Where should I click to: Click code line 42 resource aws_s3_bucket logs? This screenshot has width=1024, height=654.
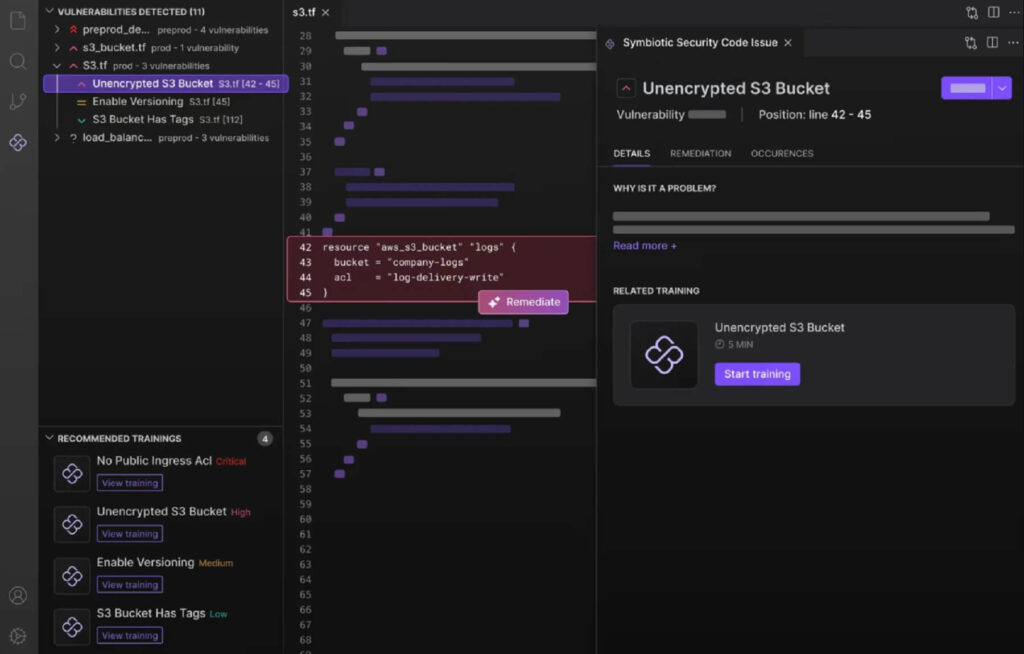click(x=419, y=247)
